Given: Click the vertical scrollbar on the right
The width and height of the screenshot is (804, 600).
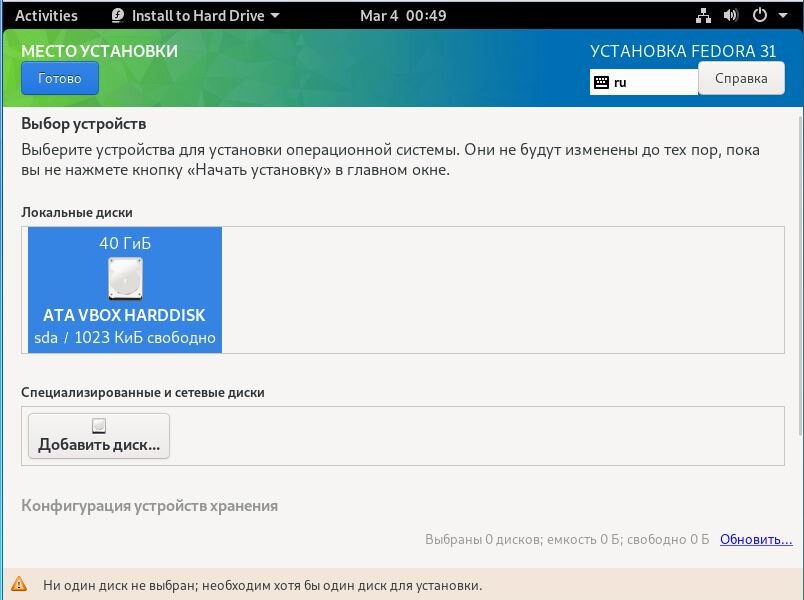Looking at the screenshot, I should tap(801, 277).
